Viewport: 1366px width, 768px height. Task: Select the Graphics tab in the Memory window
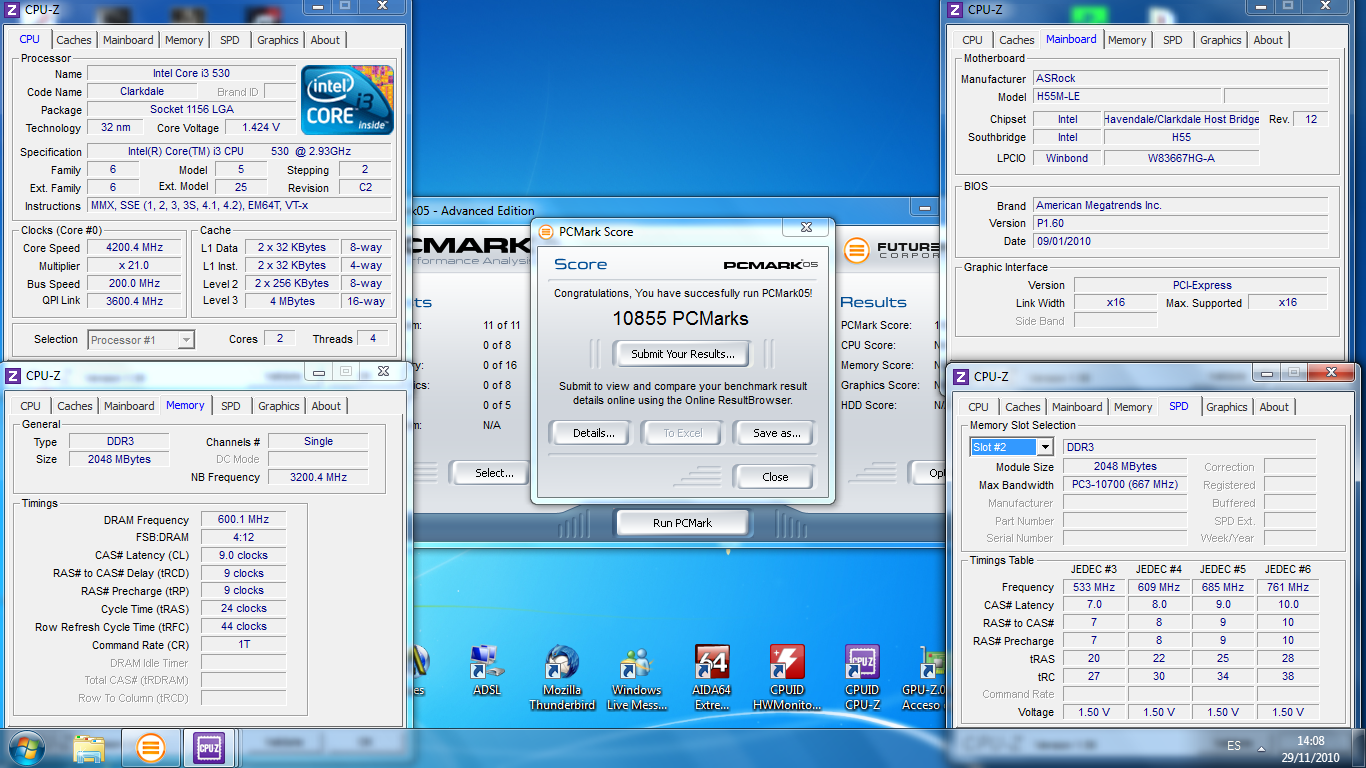click(x=279, y=406)
